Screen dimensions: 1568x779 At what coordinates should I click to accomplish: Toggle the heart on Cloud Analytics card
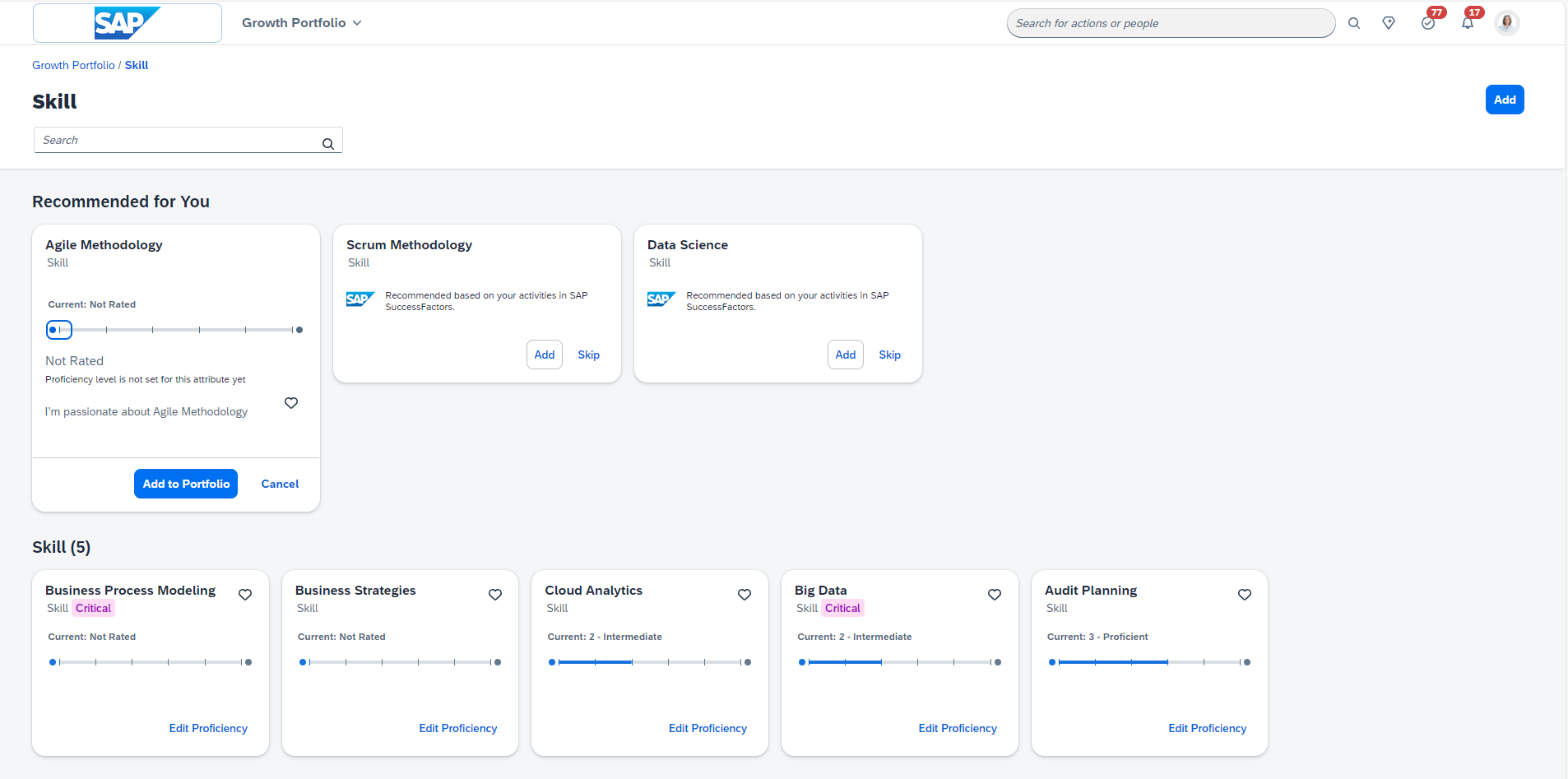745,595
